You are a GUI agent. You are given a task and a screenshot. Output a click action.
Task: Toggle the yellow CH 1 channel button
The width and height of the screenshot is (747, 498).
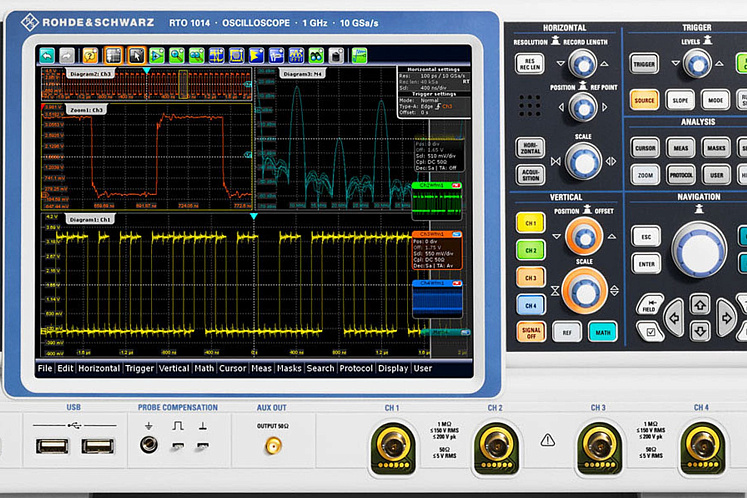530,223
